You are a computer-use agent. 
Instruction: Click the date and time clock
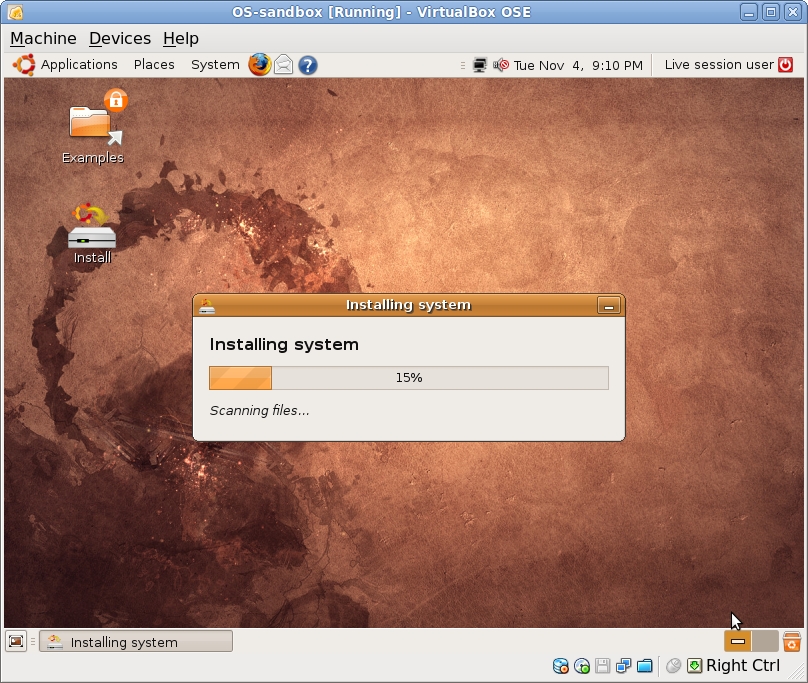[578, 65]
